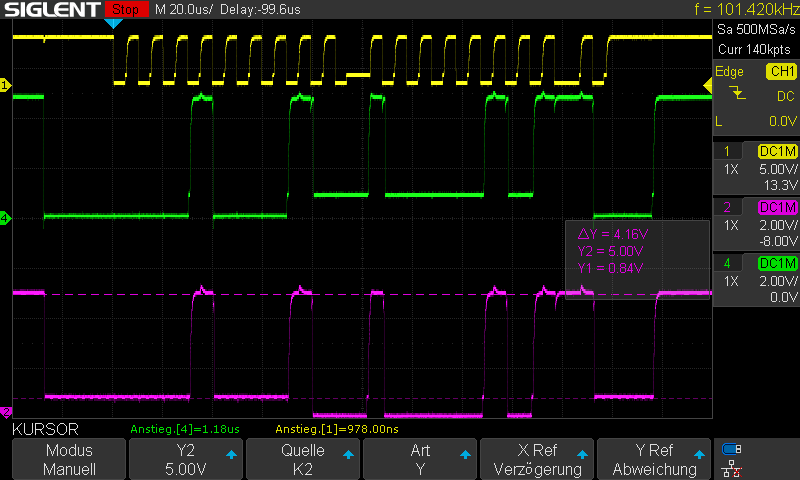The height and width of the screenshot is (480, 800).
Task: Click the Edge trigger type label
Action: click(729, 71)
